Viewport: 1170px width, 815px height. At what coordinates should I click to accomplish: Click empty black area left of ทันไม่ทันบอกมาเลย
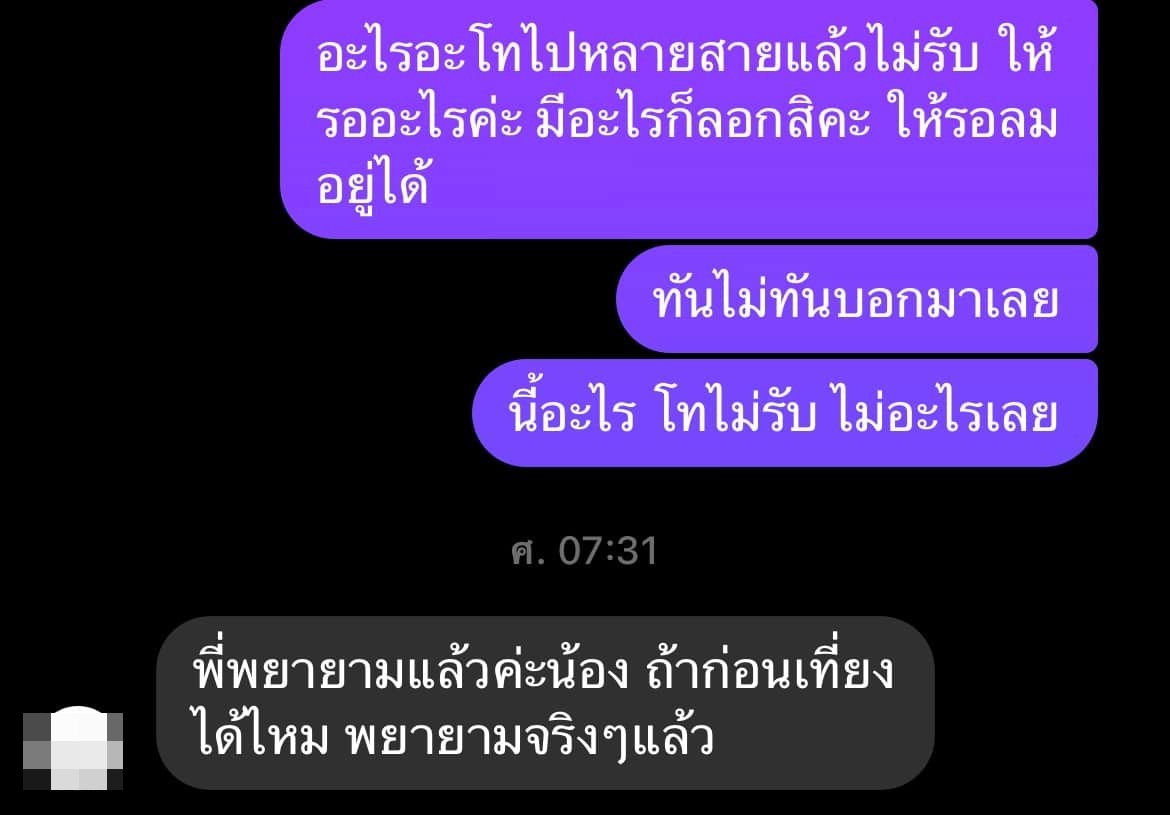coord(306,299)
